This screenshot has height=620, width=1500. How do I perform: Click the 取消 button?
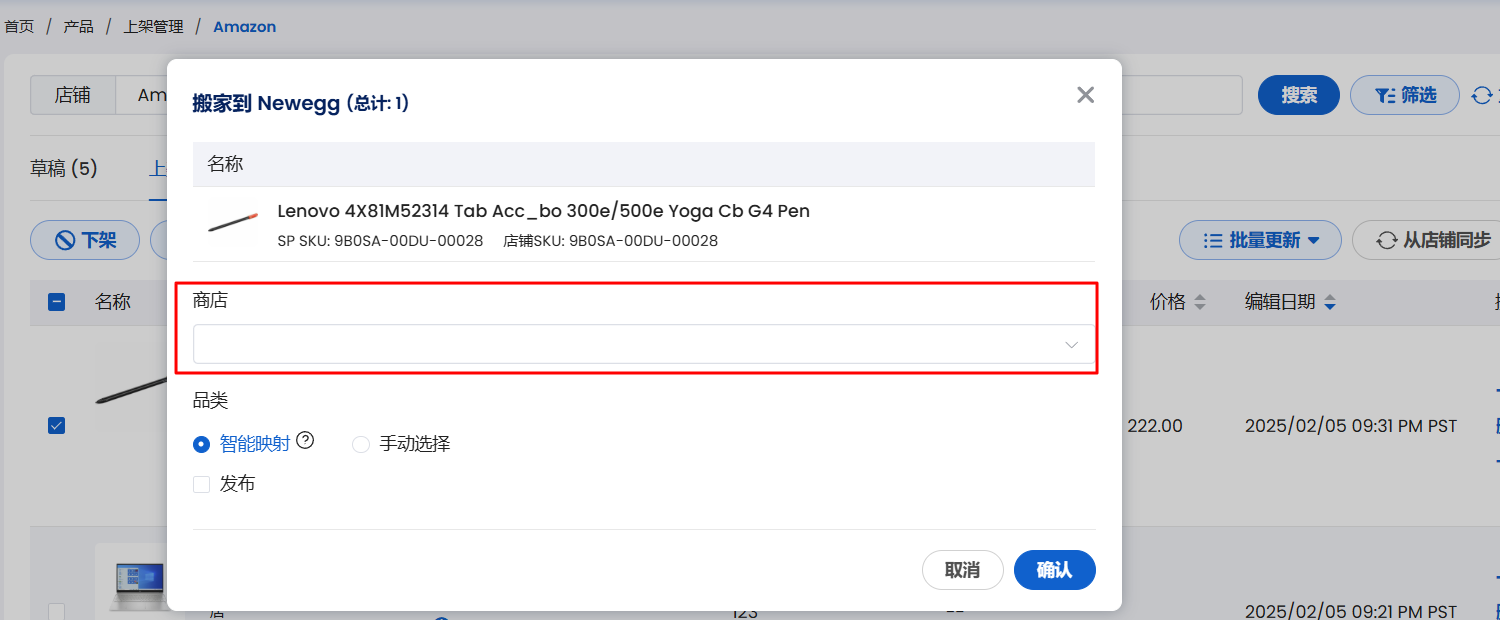click(x=962, y=570)
